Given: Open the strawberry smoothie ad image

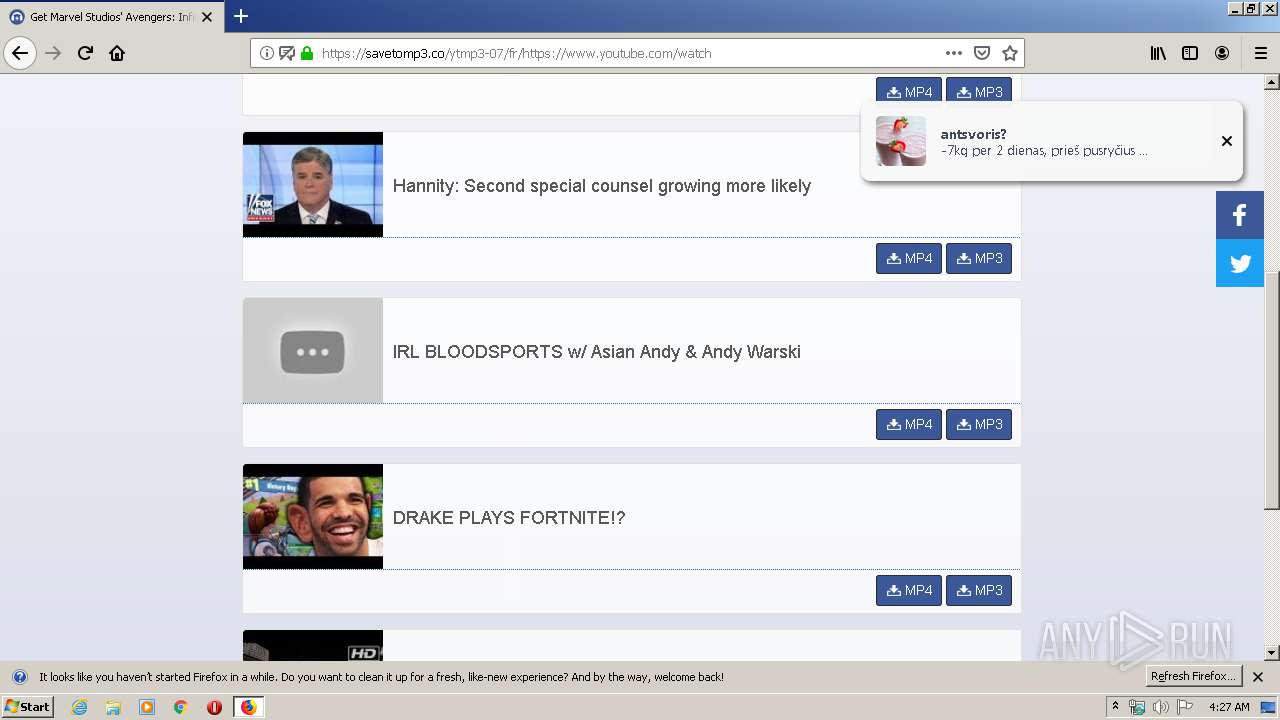Looking at the screenshot, I should (901, 141).
